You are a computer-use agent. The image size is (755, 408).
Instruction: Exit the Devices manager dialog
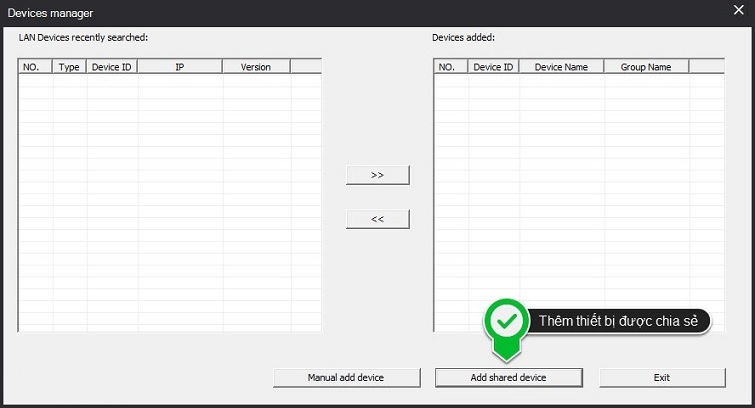click(x=661, y=377)
